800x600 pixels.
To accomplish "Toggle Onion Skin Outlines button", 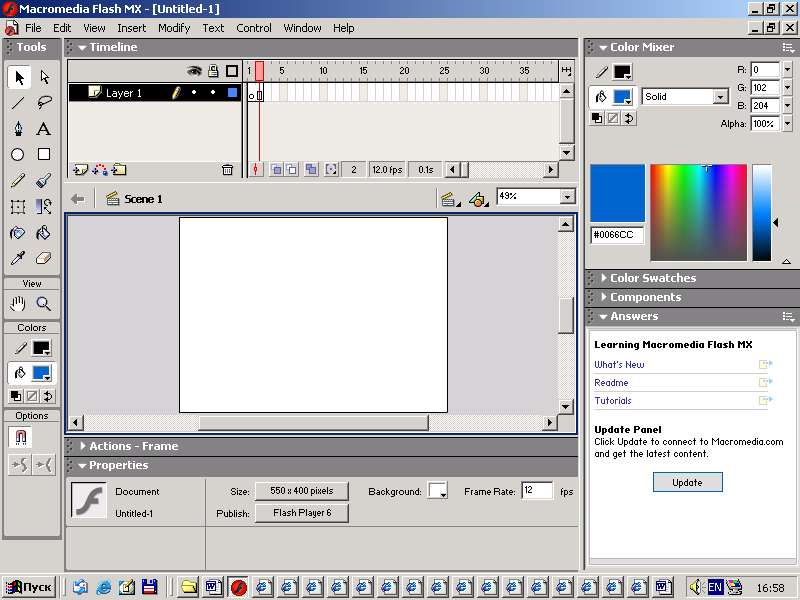I will 292,169.
